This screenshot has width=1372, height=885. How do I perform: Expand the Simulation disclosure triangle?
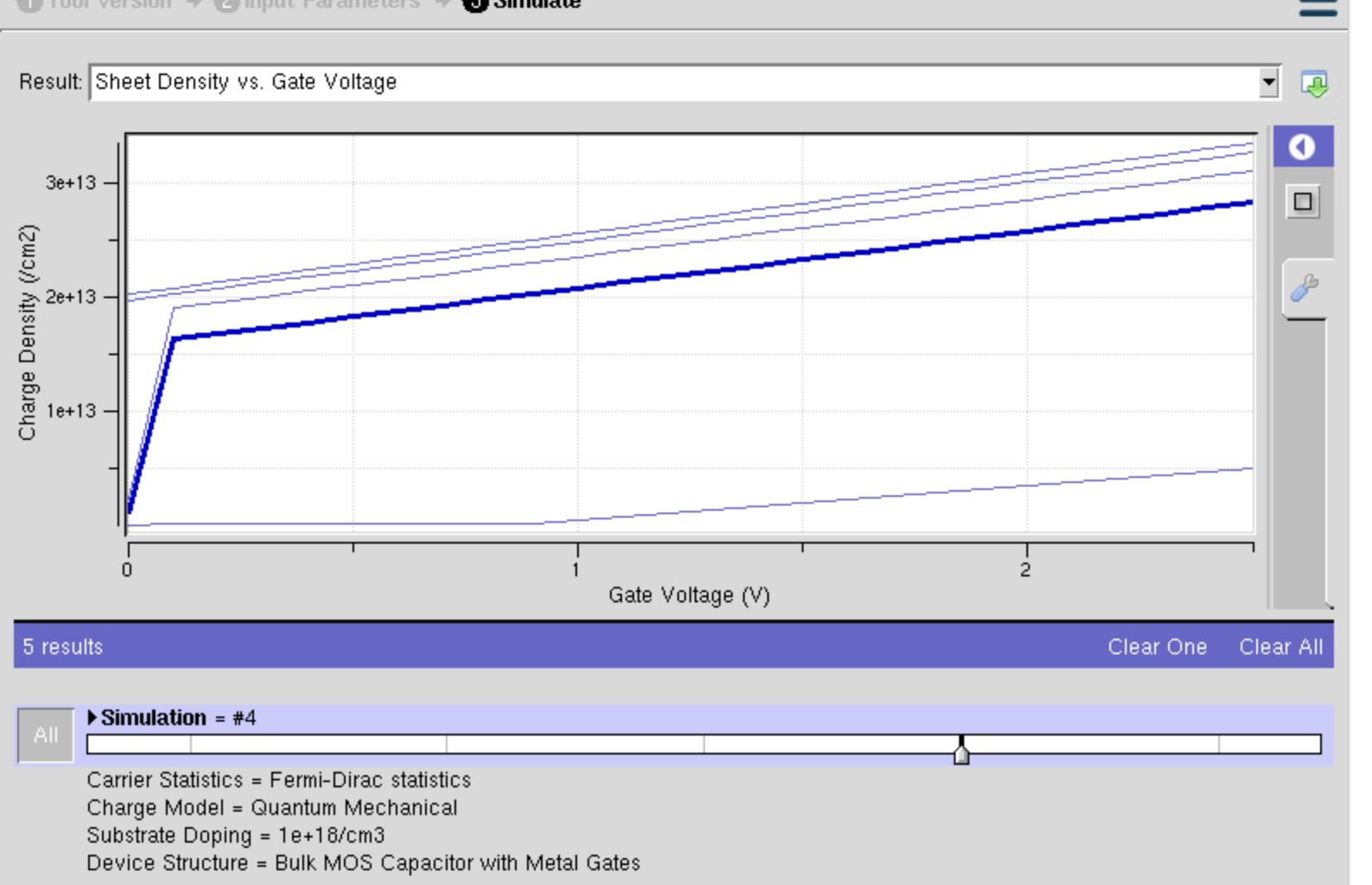click(x=92, y=717)
